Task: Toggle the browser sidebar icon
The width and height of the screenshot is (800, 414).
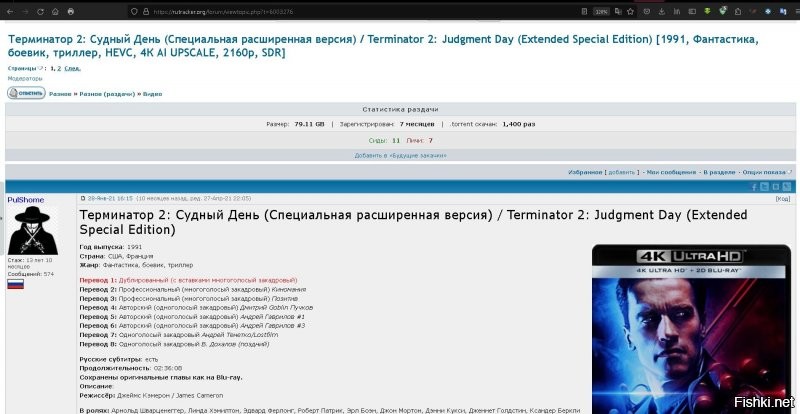Action: point(692,11)
